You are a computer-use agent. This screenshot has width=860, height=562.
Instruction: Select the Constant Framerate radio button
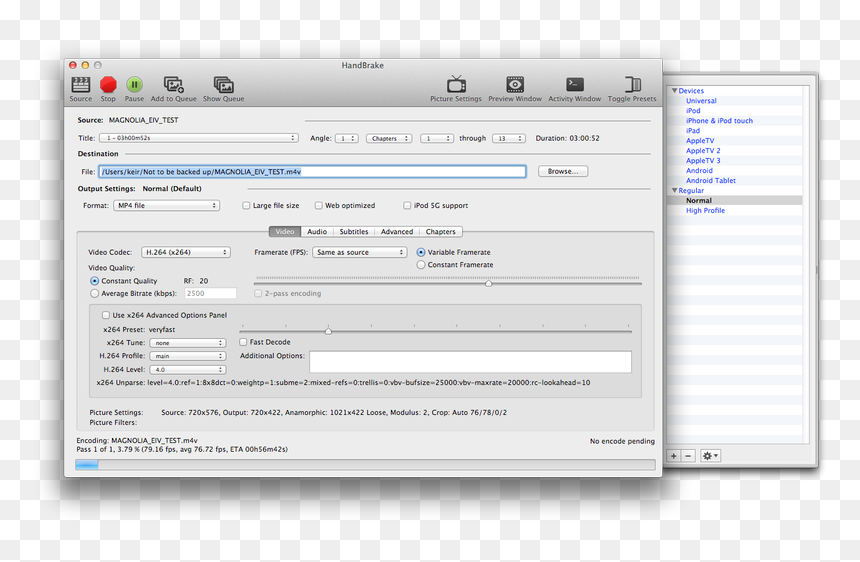[x=421, y=265]
